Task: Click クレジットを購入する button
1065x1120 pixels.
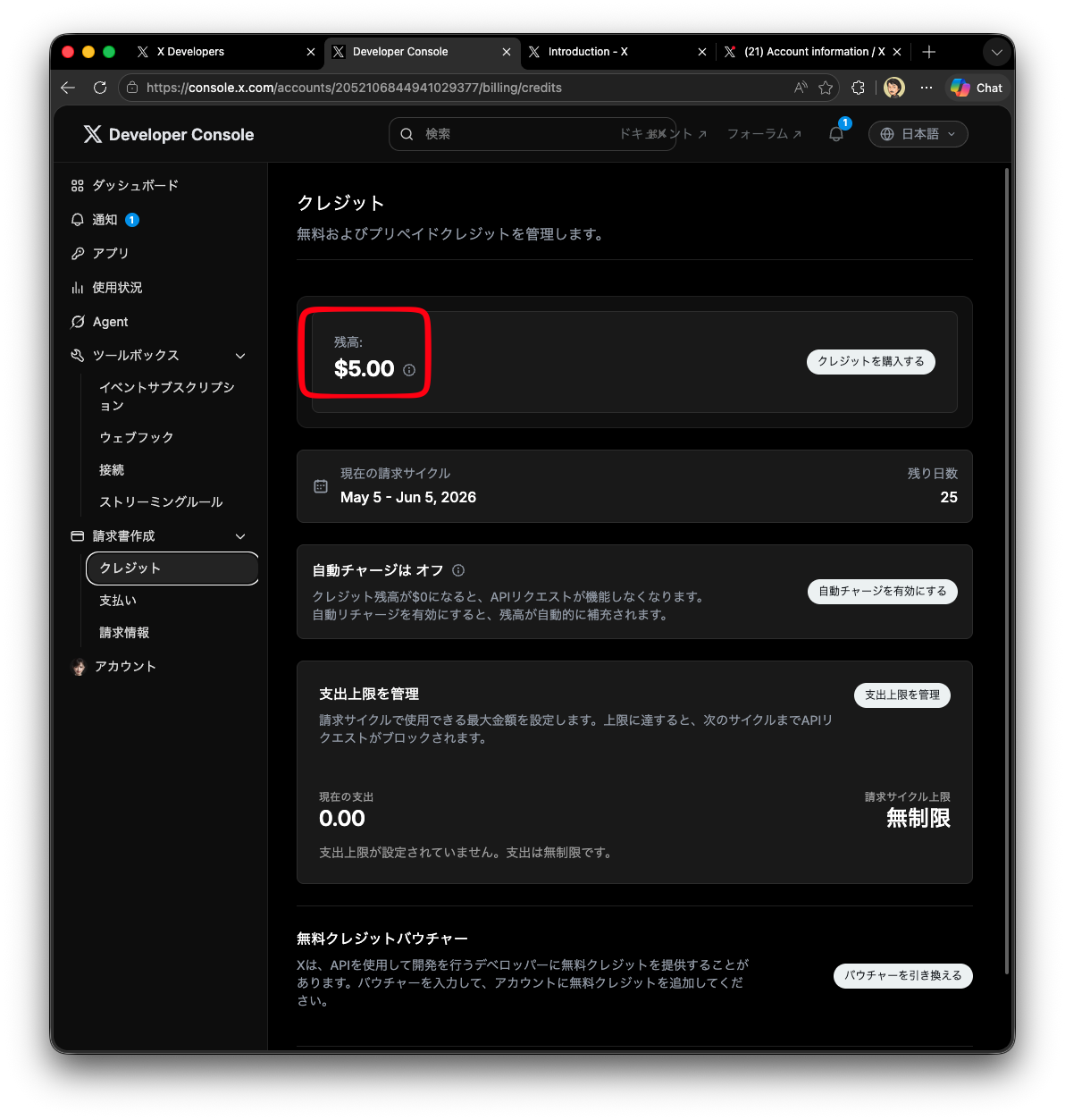Action: pos(871,361)
